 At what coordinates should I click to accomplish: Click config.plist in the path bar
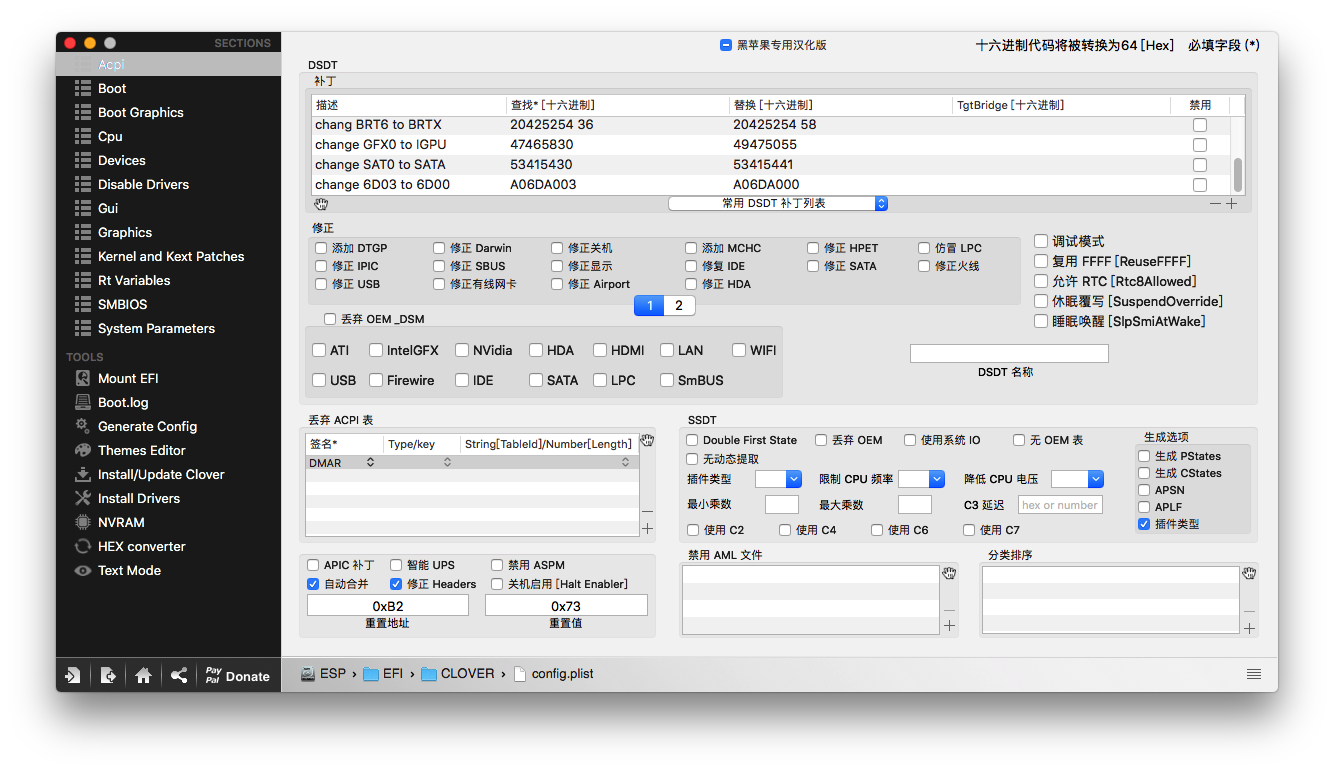click(553, 674)
